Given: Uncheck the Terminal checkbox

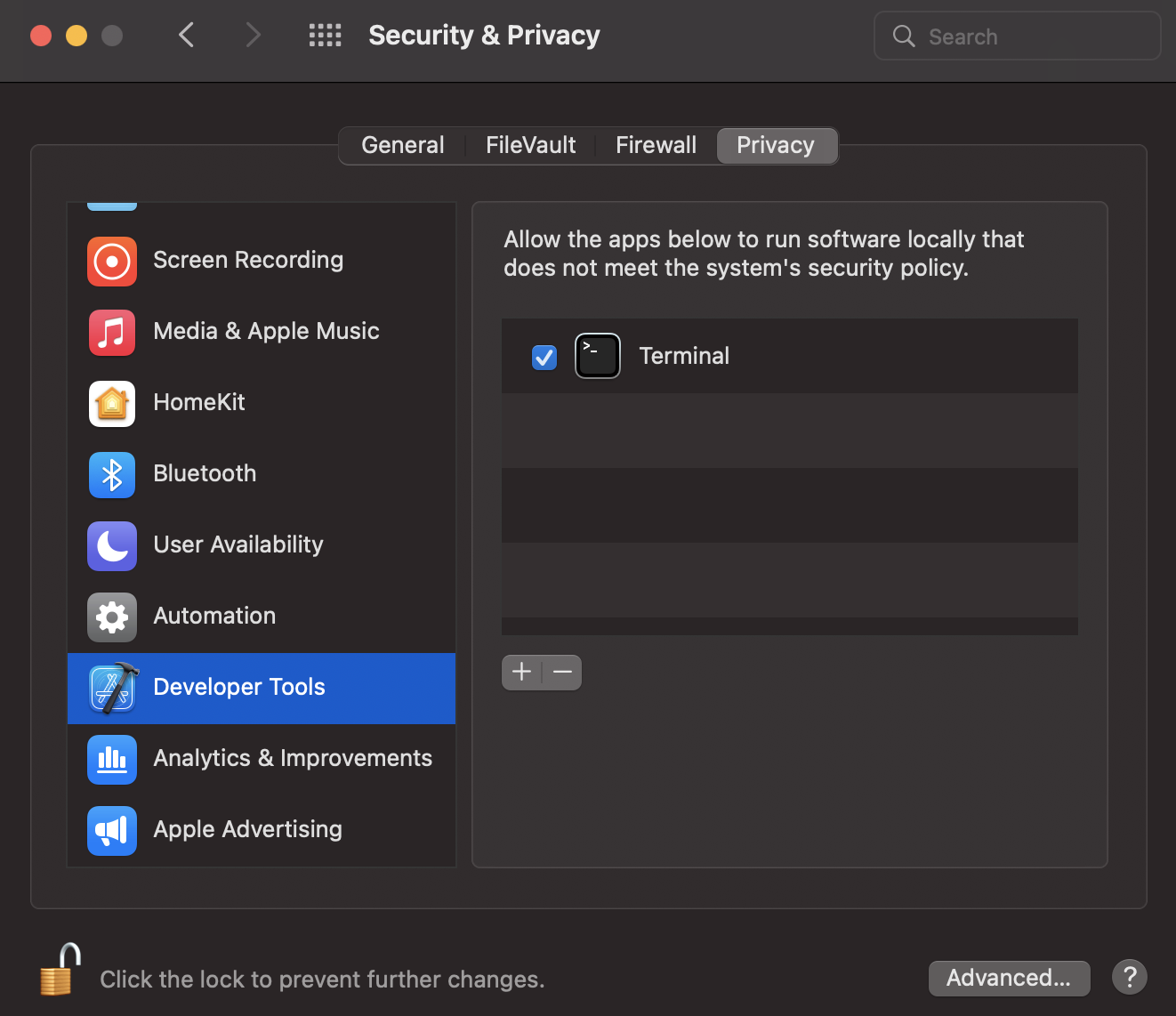Looking at the screenshot, I should click(544, 358).
